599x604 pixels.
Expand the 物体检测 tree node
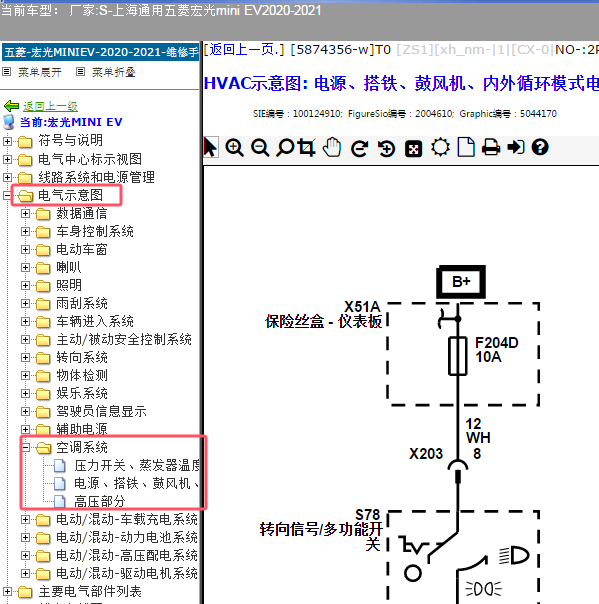25,375
